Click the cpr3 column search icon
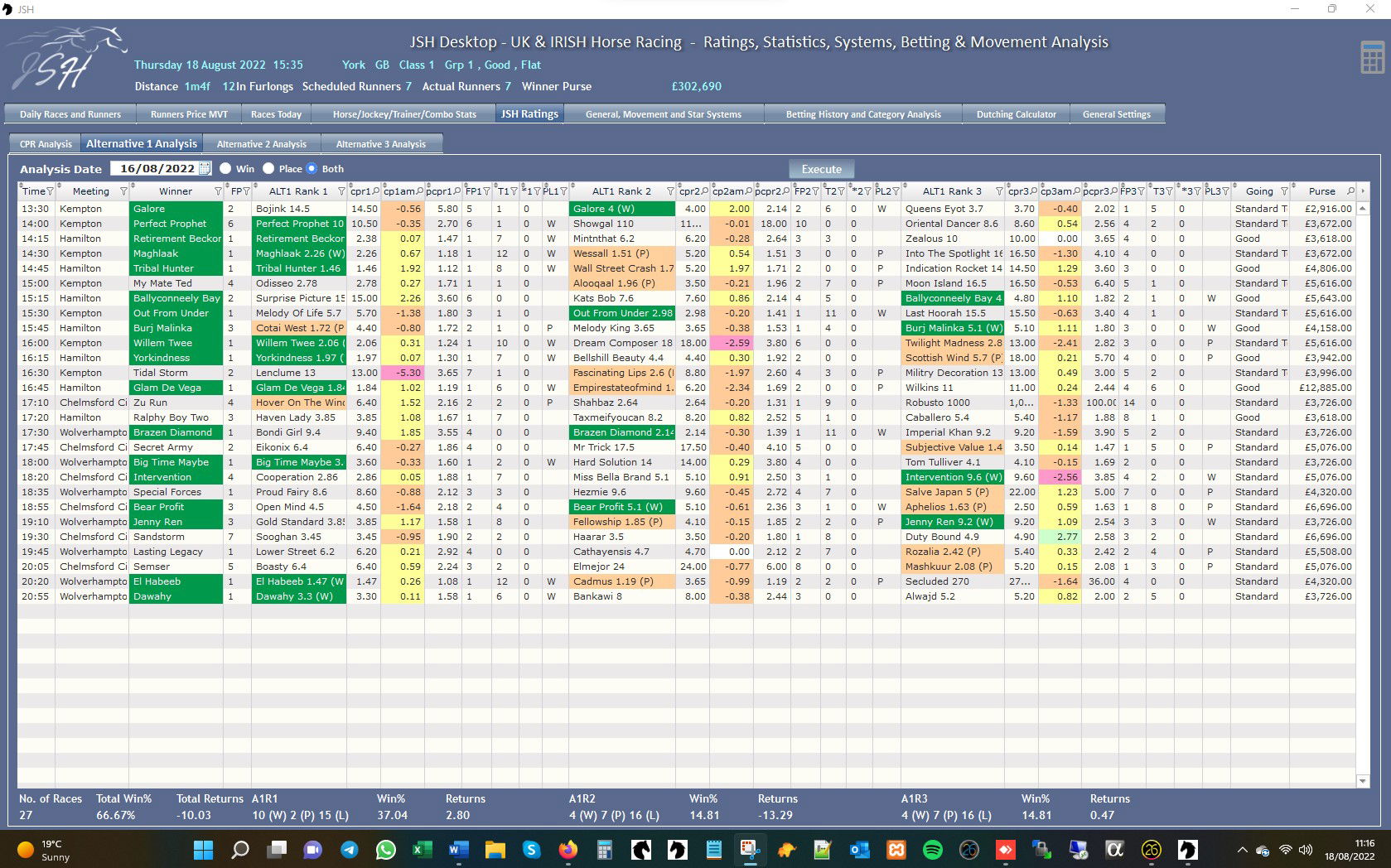 [x=1034, y=191]
